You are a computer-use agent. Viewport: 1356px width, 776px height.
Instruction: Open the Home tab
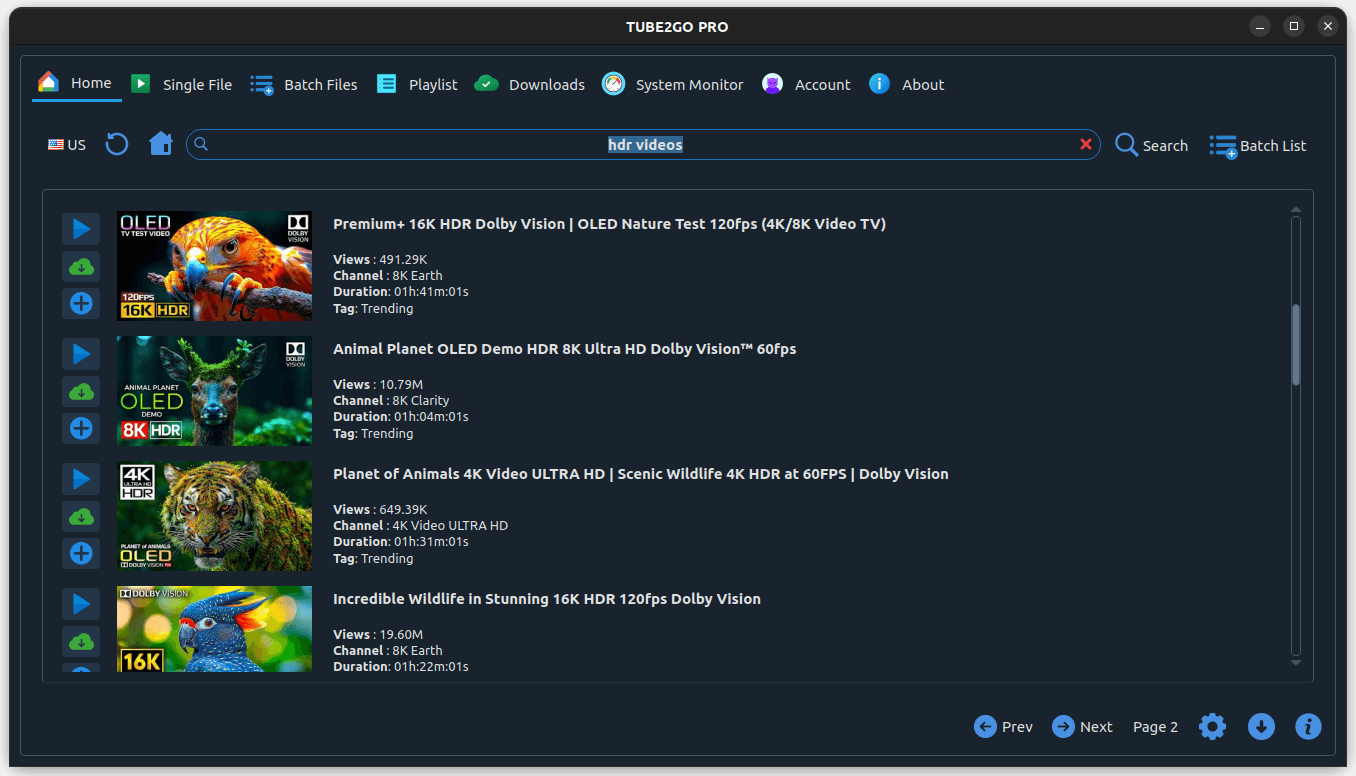(76, 83)
